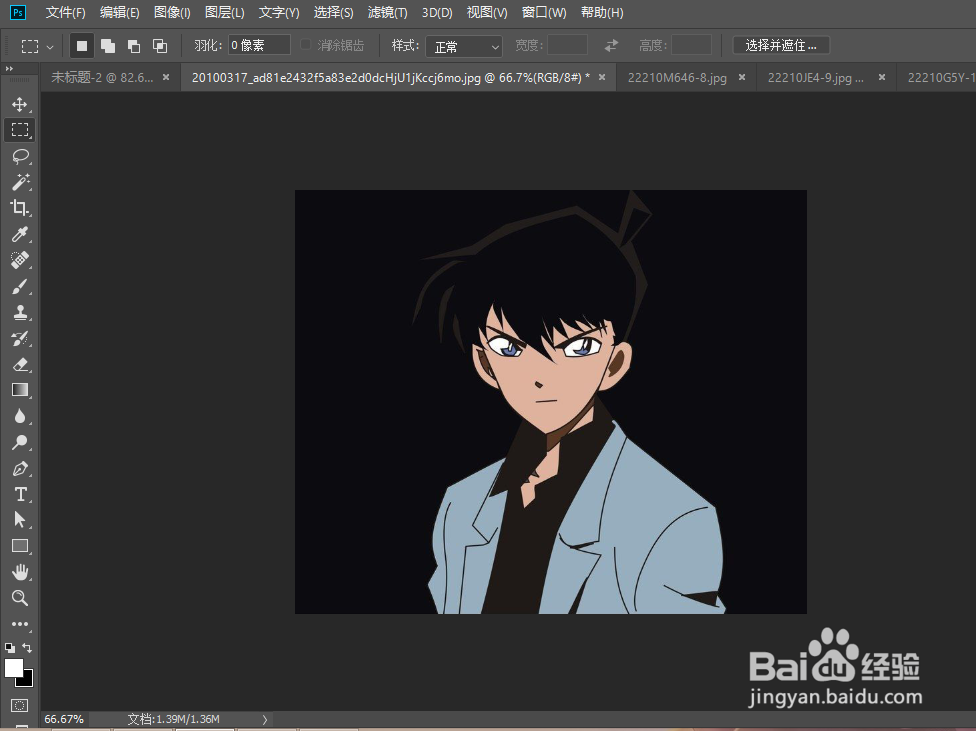The image size is (976, 731).
Task: Click the 羽化 feather value field
Action: 259,45
